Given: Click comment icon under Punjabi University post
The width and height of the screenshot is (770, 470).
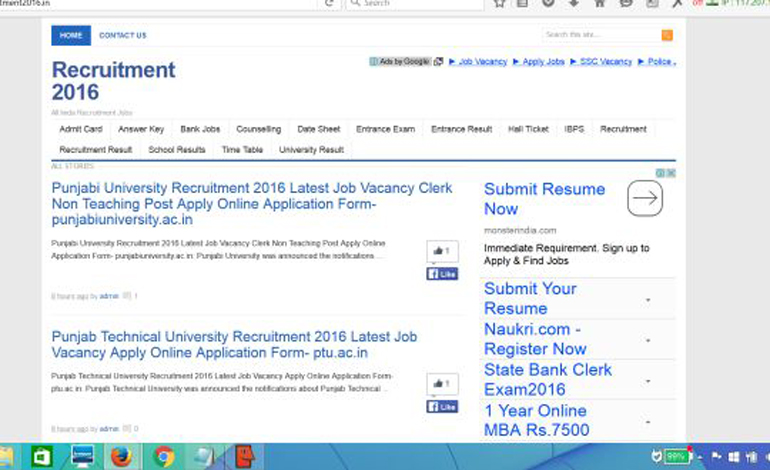Looking at the screenshot, I should point(127,296).
